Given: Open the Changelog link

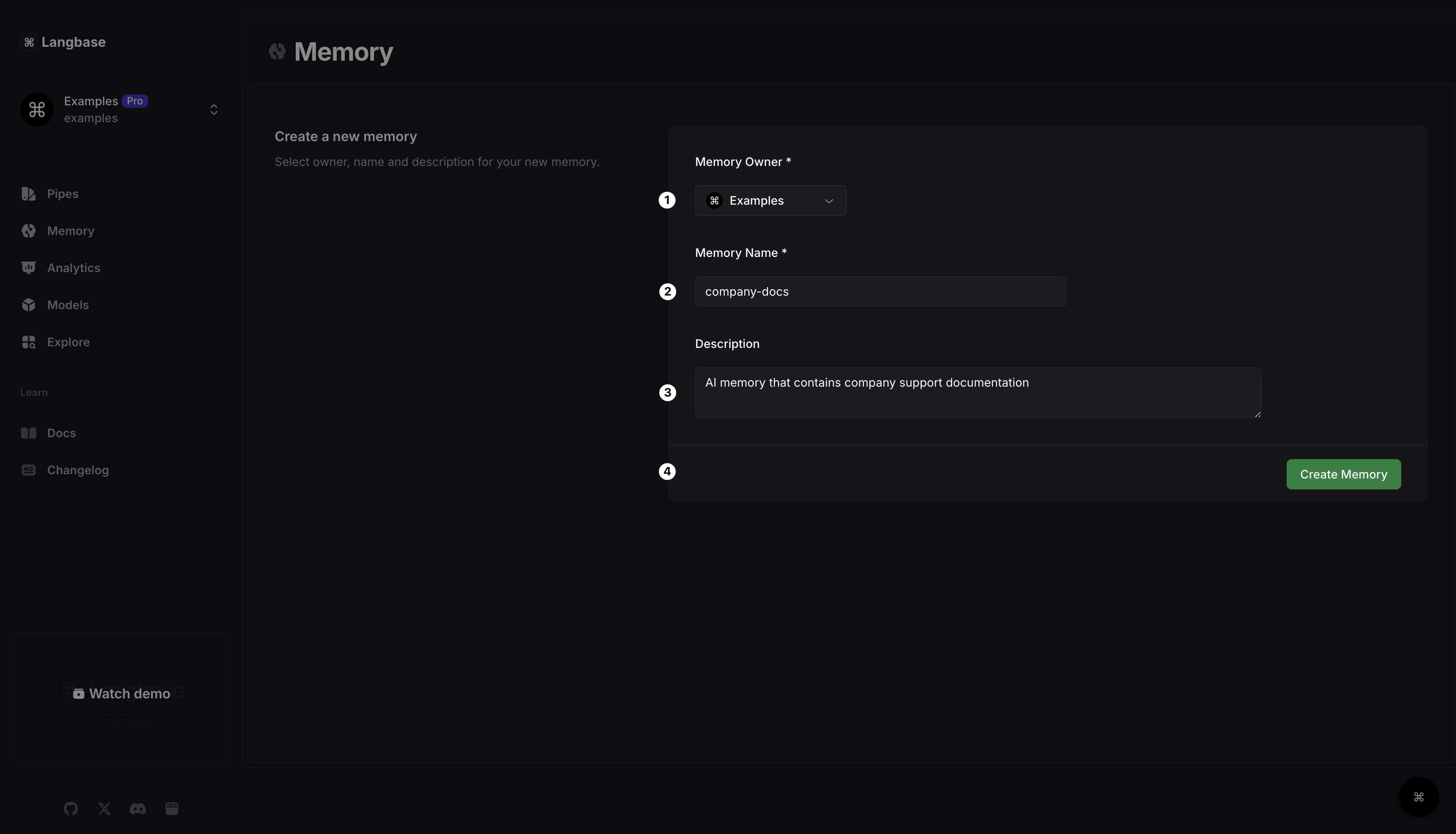Looking at the screenshot, I should click(78, 470).
